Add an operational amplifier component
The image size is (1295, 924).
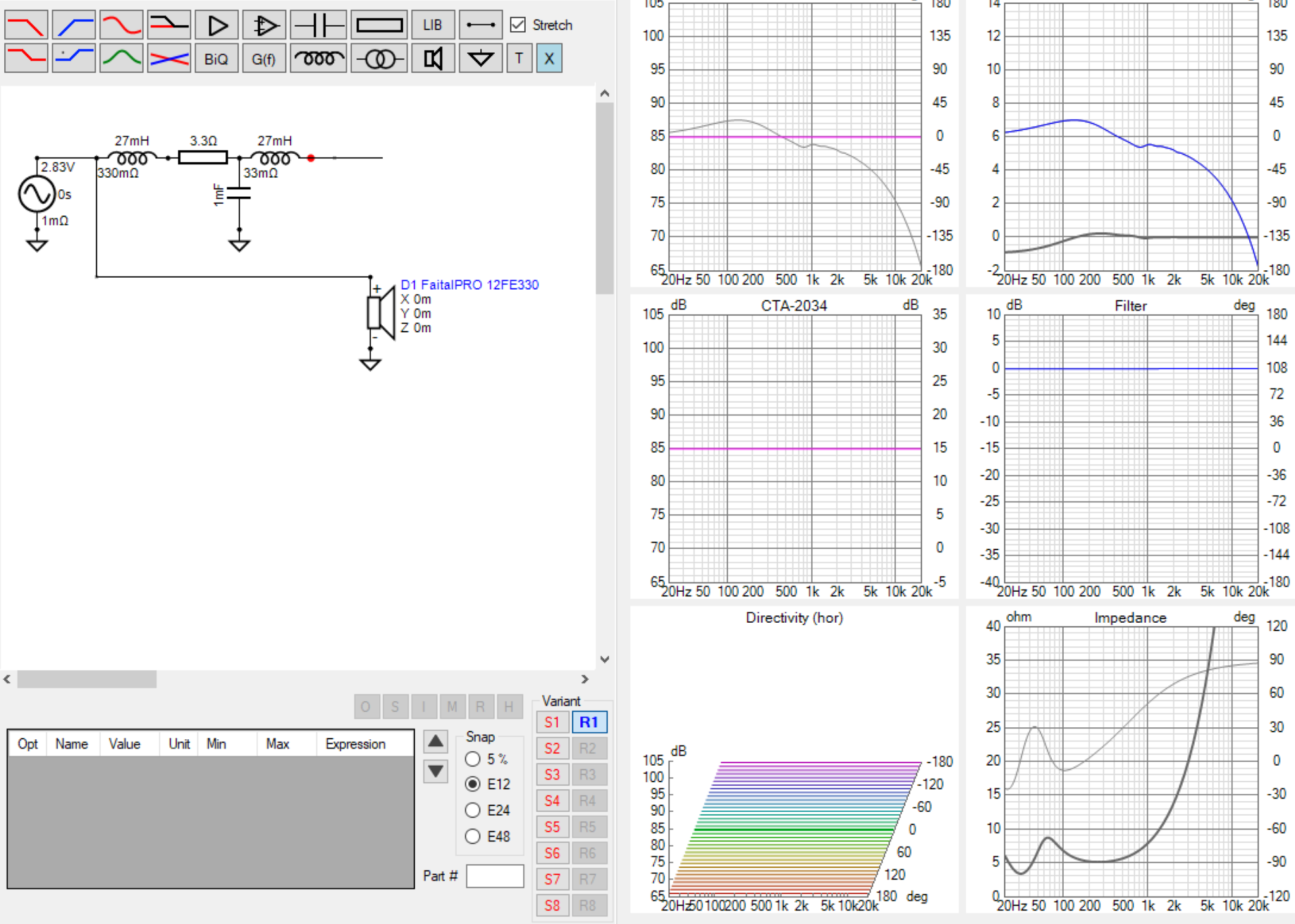[x=264, y=25]
